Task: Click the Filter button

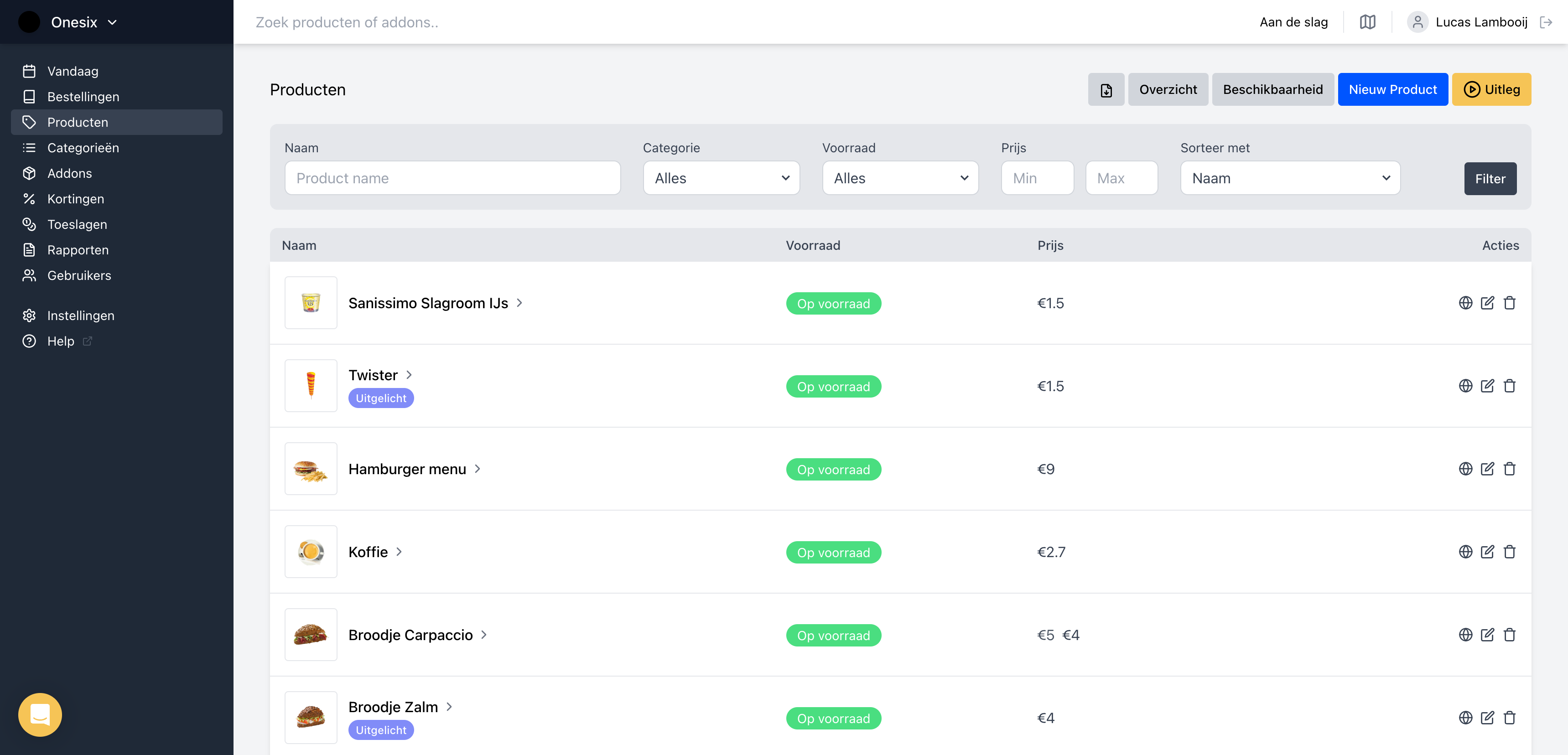Action: click(1491, 178)
